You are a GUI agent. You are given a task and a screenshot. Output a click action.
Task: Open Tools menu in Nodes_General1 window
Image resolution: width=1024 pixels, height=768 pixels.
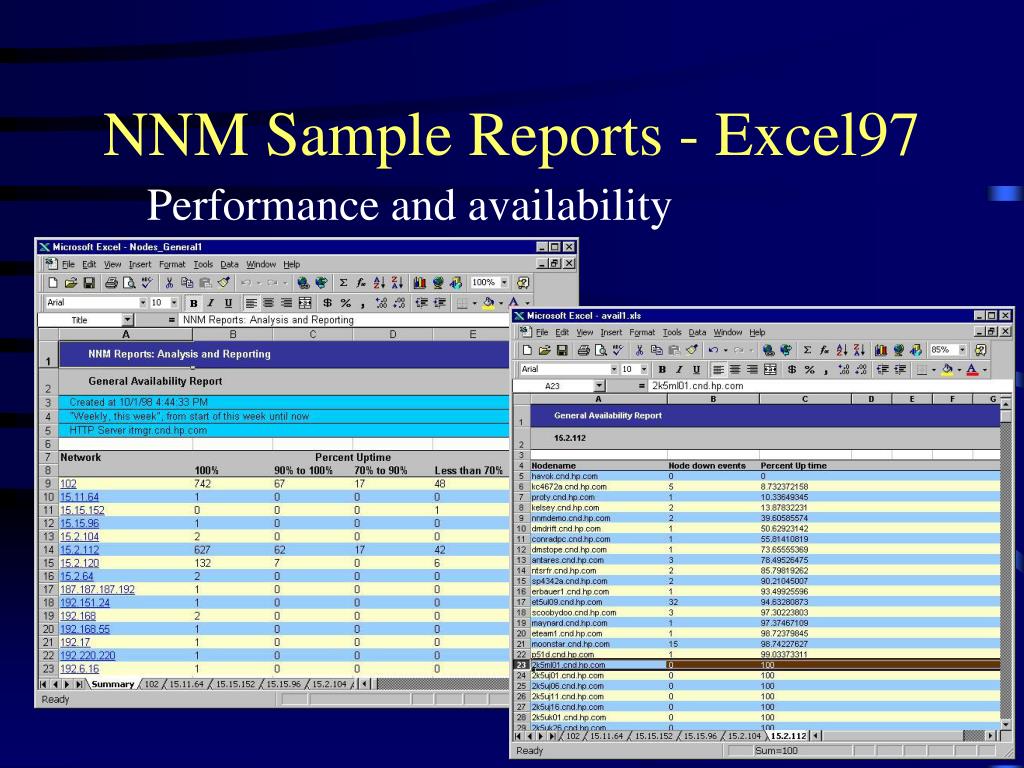[x=203, y=264]
